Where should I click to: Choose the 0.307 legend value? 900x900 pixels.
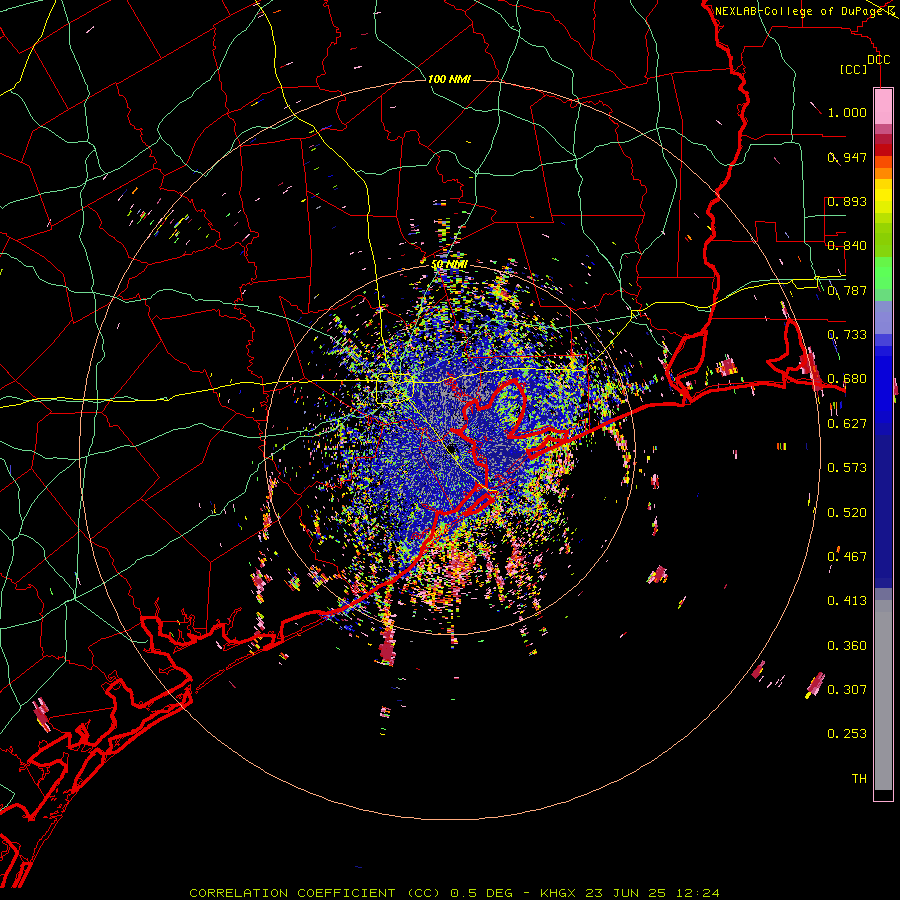pos(847,690)
